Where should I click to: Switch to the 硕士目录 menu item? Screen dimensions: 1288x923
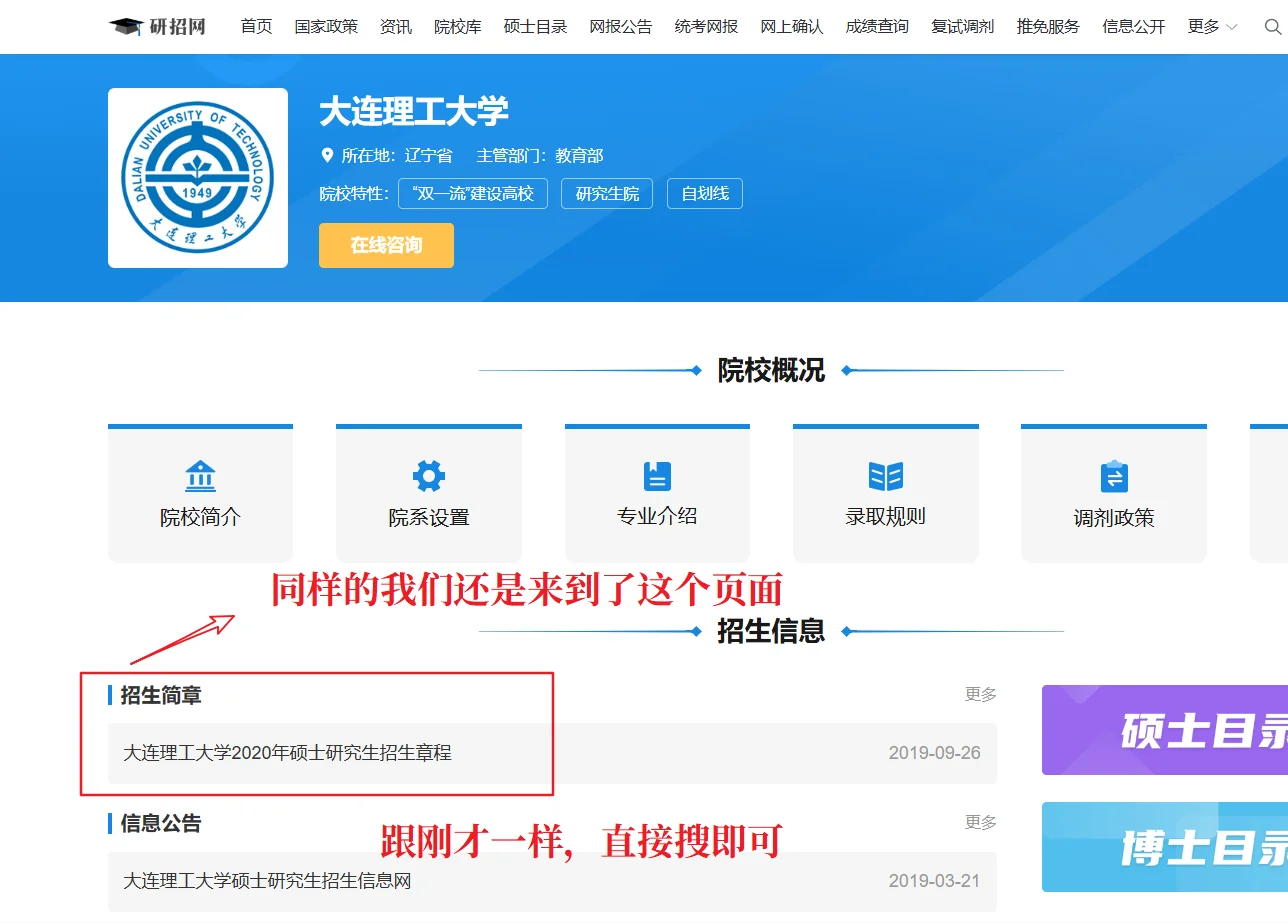coord(535,27)
